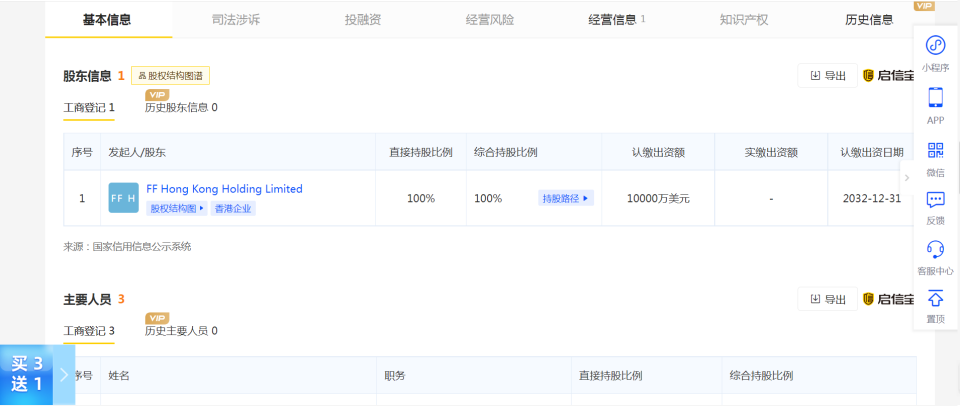Switch to the 经营信息 tab
Screen dimensions: 960x406
tap(617, 20)
